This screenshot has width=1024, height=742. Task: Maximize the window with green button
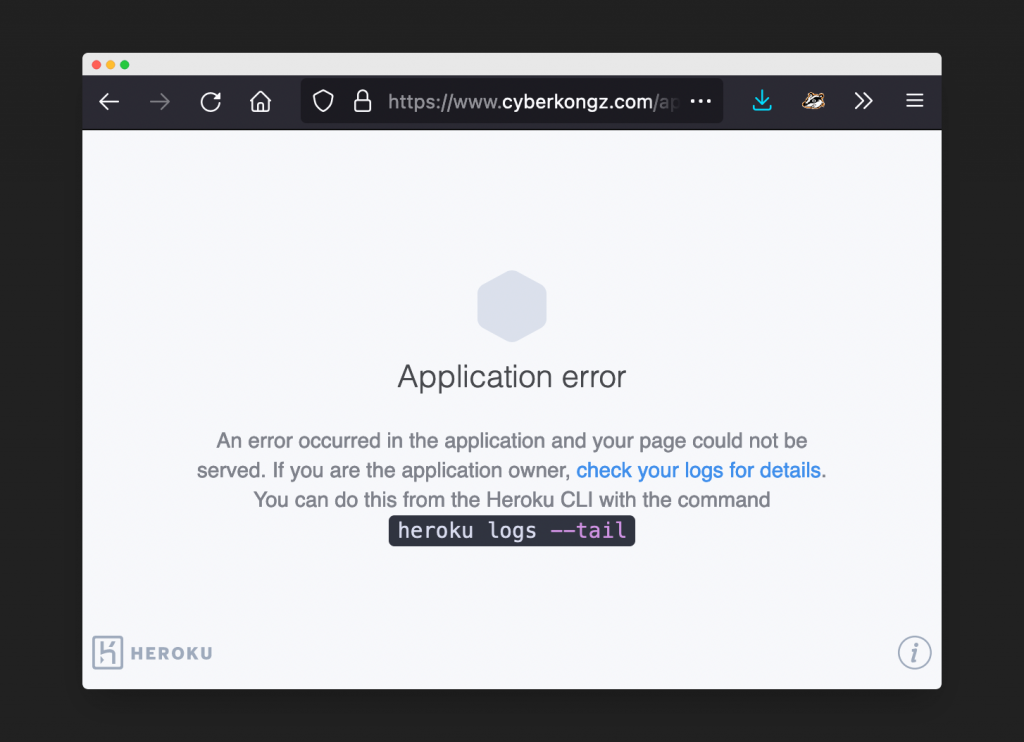pyautogui.click(x=125, y=65)
